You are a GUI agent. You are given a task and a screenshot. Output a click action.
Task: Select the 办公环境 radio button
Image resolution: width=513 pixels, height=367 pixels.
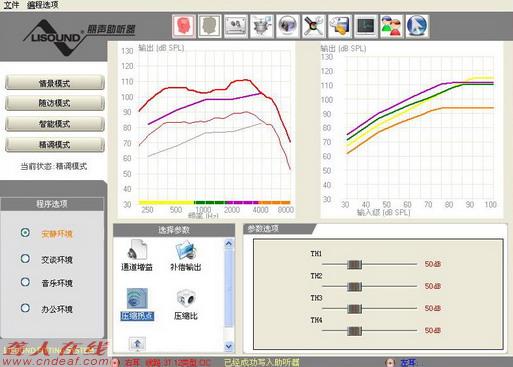25,308
